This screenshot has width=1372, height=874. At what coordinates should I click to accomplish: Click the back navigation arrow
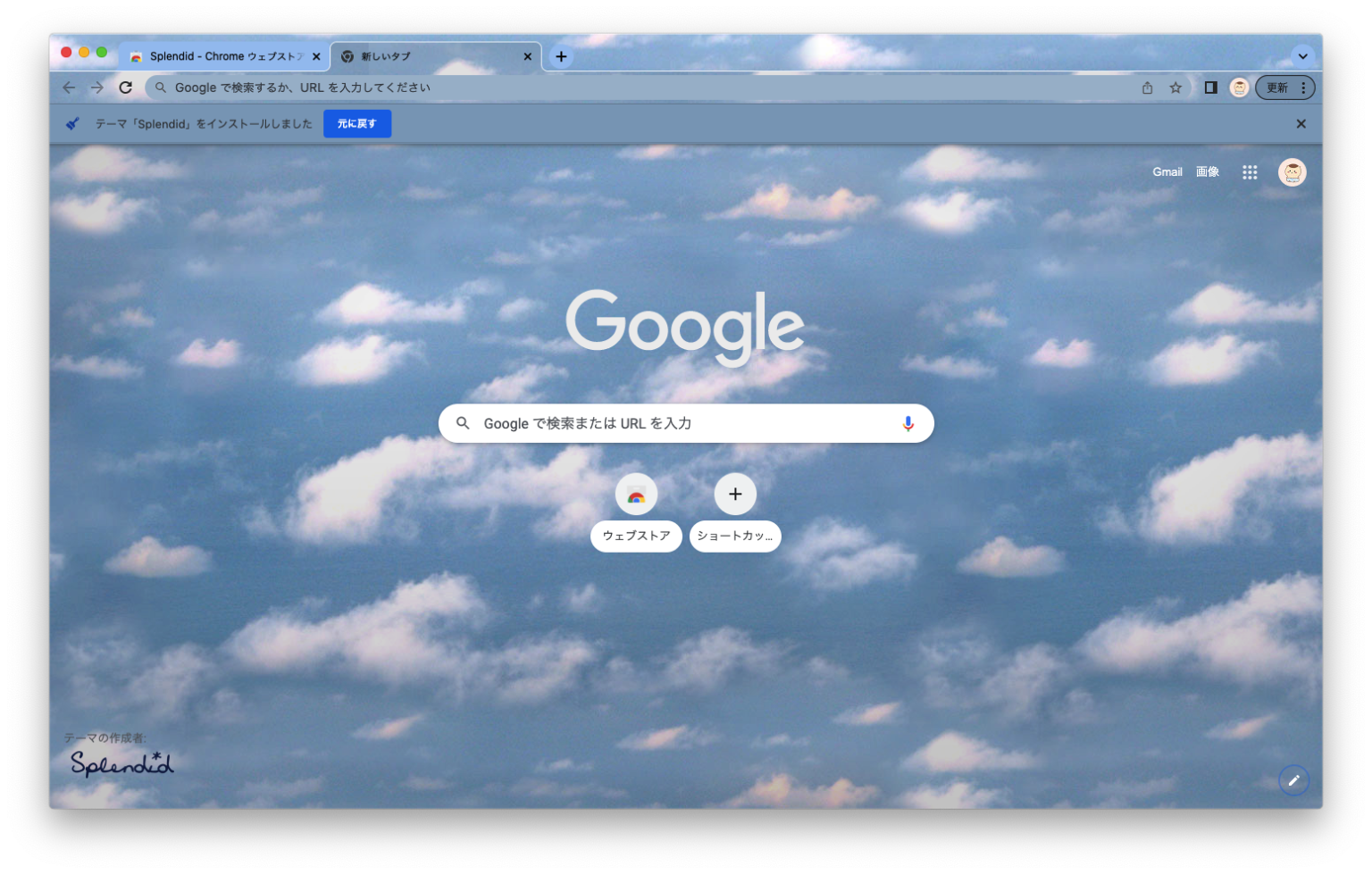69,87
